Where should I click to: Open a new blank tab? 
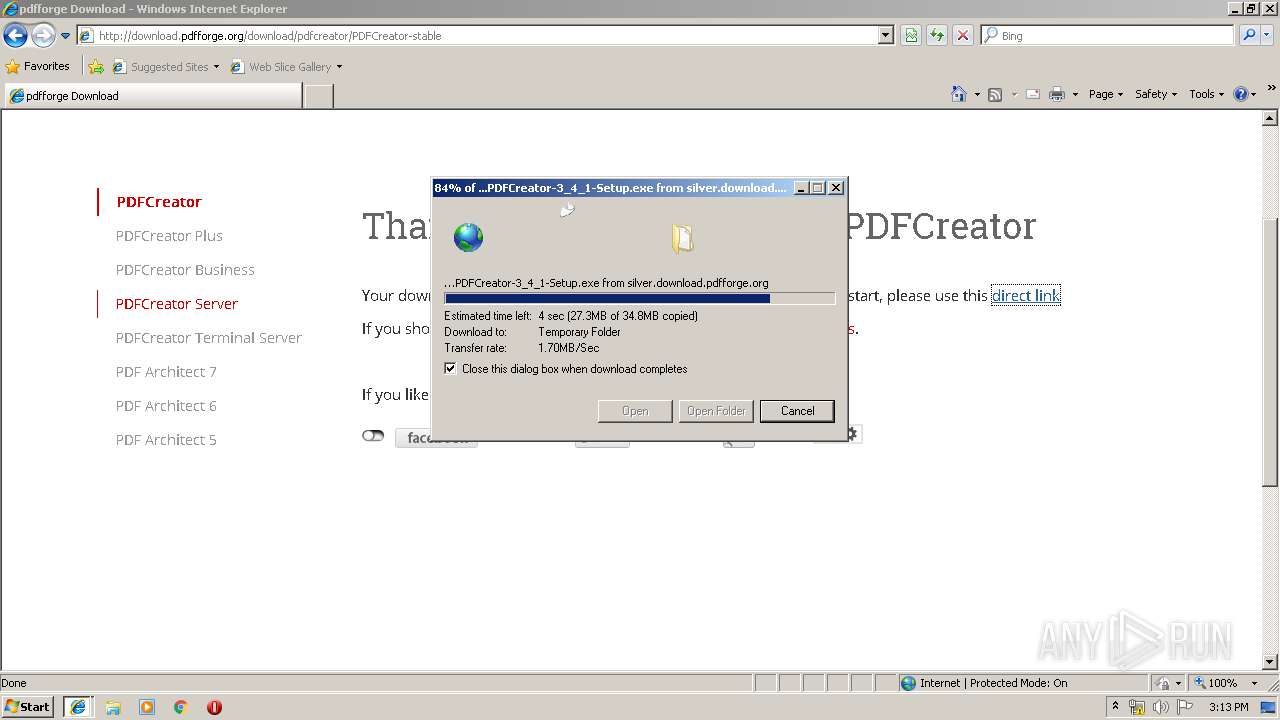point(318,96)
